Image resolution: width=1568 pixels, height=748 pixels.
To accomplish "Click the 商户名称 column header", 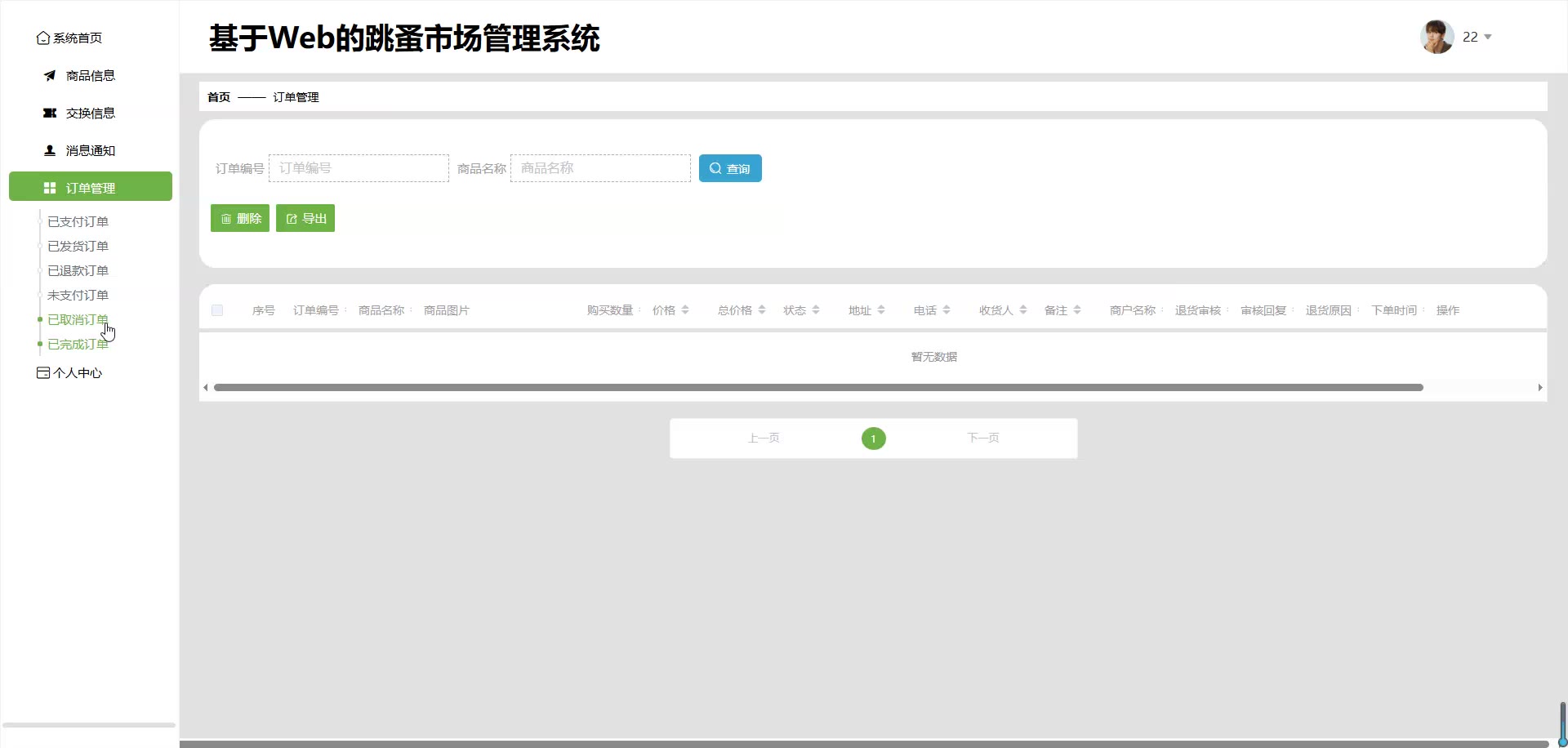I will click(x=1133, y=310).
